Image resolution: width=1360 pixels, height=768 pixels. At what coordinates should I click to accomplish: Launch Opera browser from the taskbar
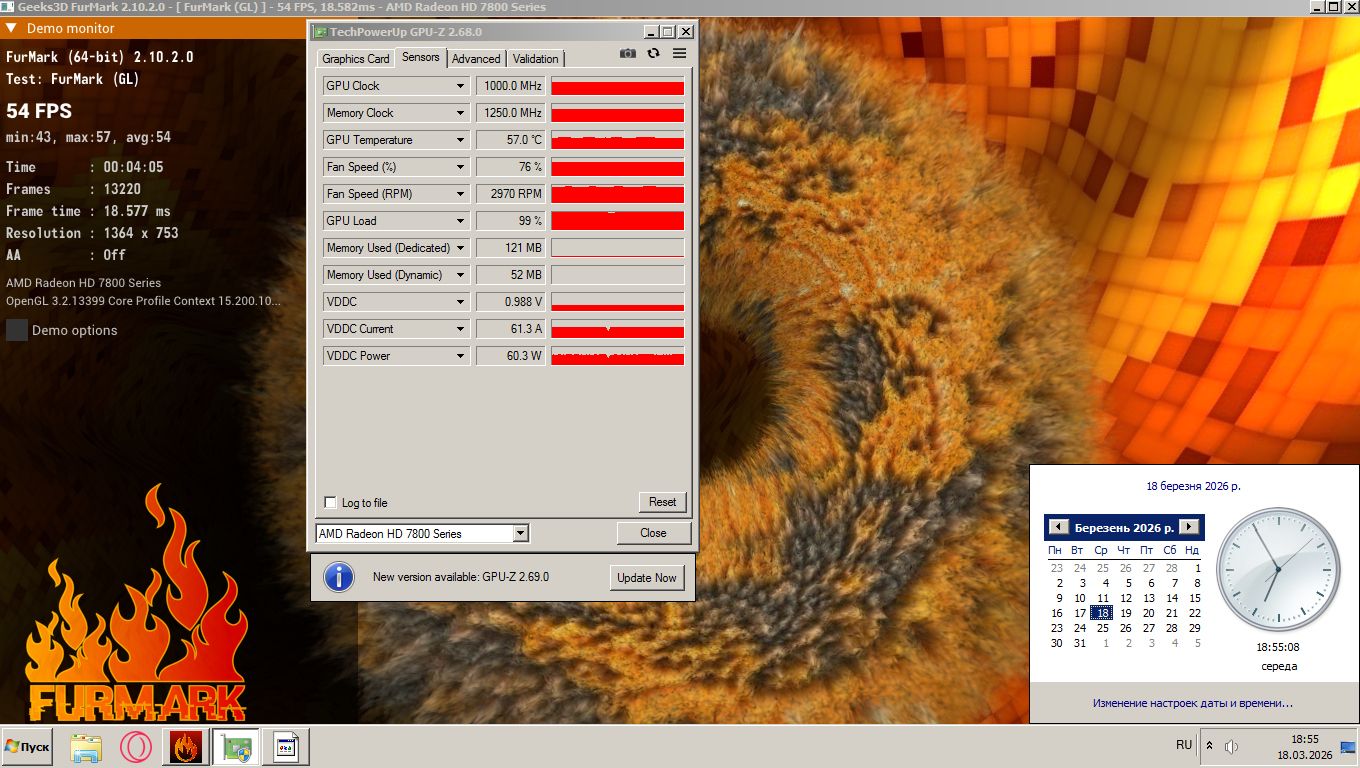tap(135, 747)
